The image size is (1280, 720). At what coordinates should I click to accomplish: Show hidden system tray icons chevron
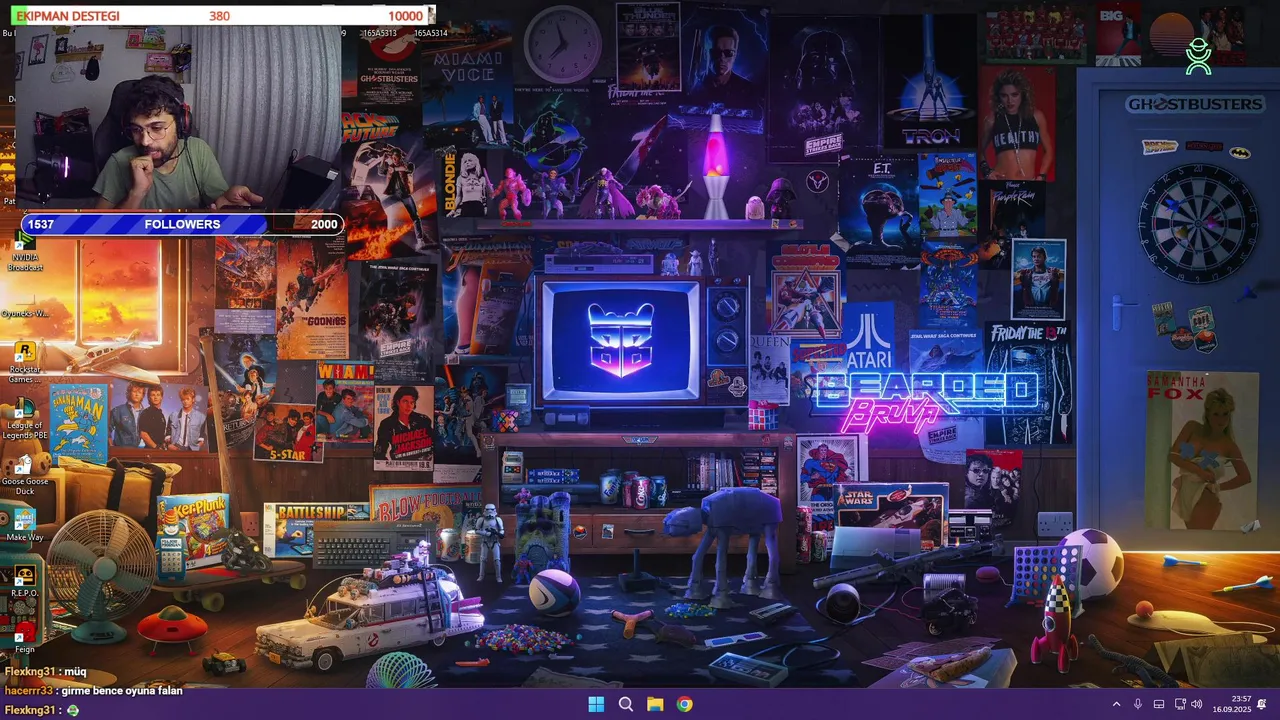(x=1117, y=704)
